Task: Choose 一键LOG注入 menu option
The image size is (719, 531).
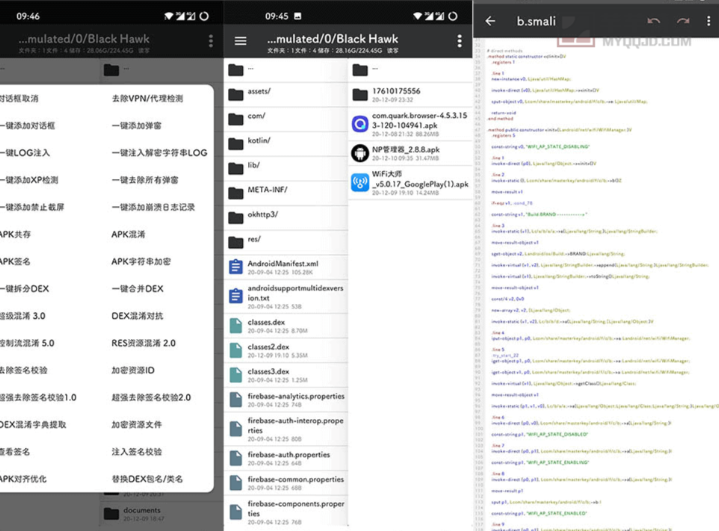Action: 25,153
